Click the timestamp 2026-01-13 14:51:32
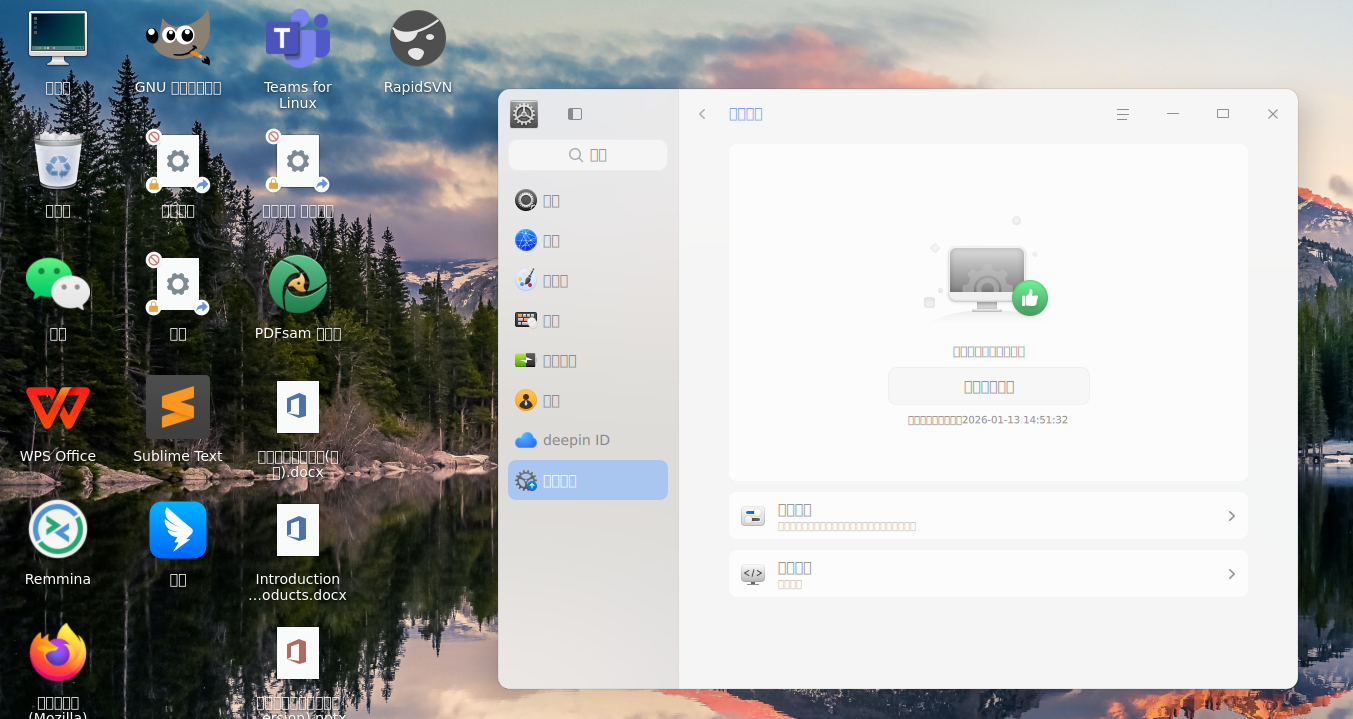 click(x=1015, y=420)
